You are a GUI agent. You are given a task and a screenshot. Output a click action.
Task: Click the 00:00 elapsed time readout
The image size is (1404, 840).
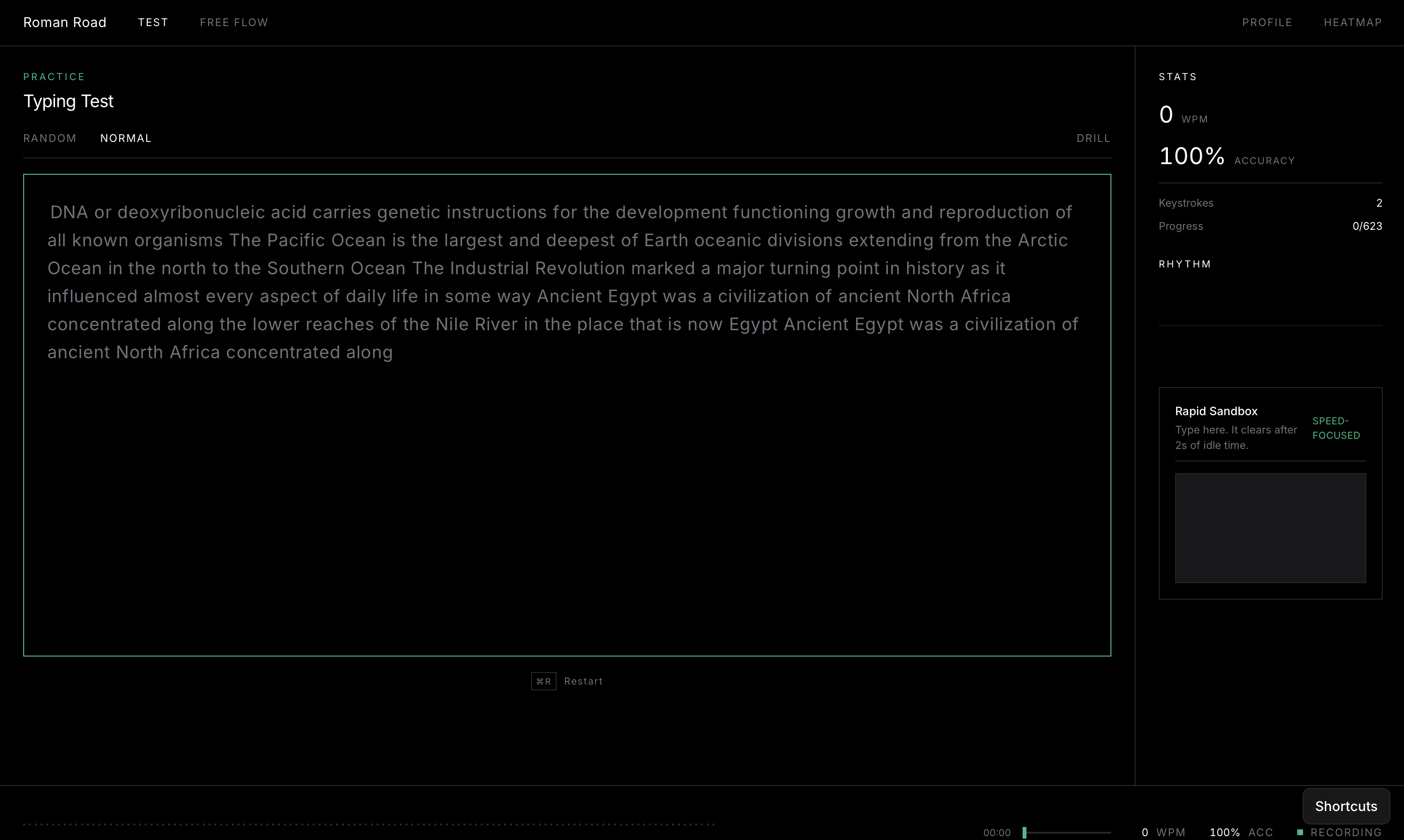997,832
